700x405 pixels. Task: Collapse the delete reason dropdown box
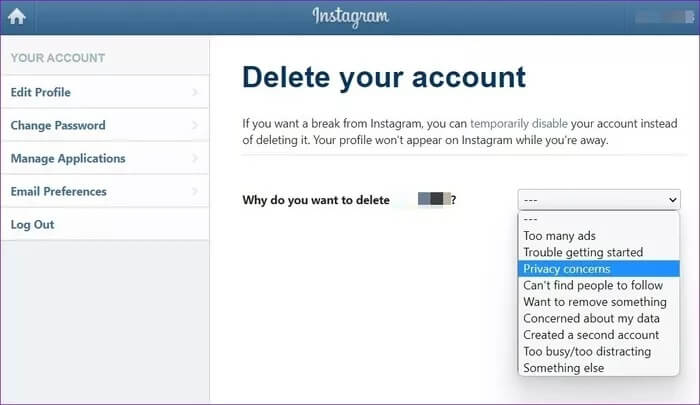coord(599,200)
